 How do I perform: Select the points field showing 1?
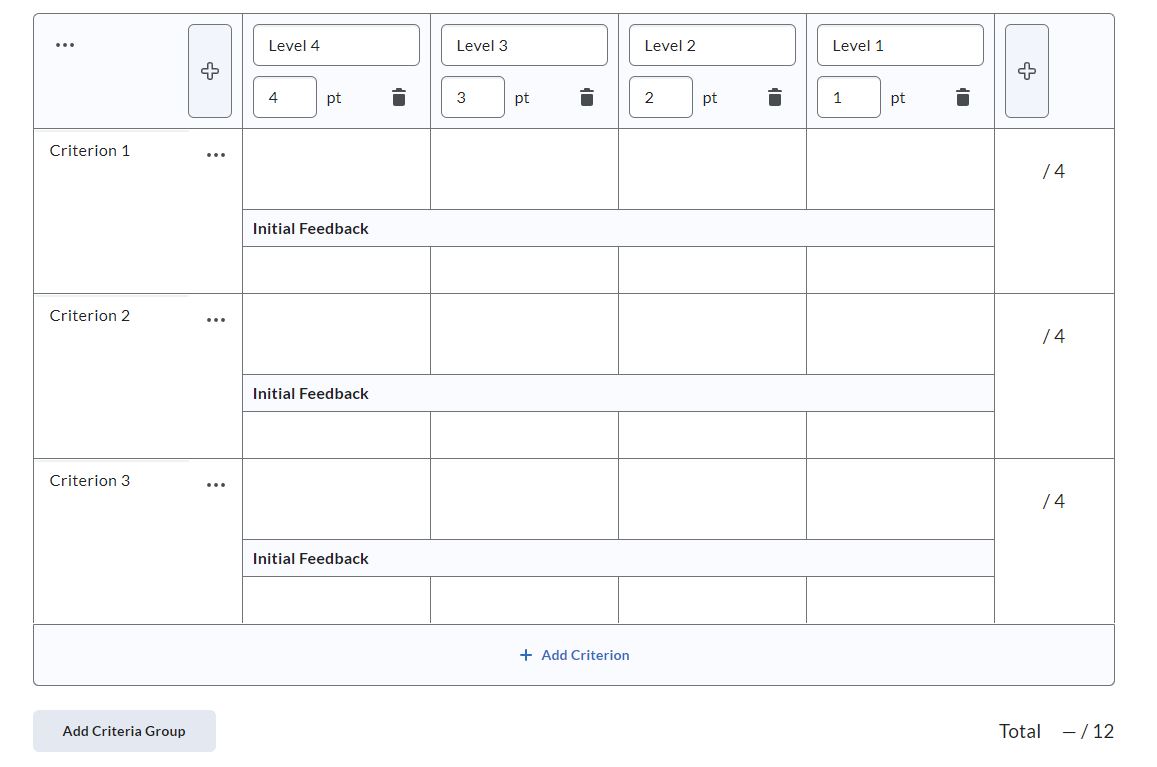click(x=848, y=97)
